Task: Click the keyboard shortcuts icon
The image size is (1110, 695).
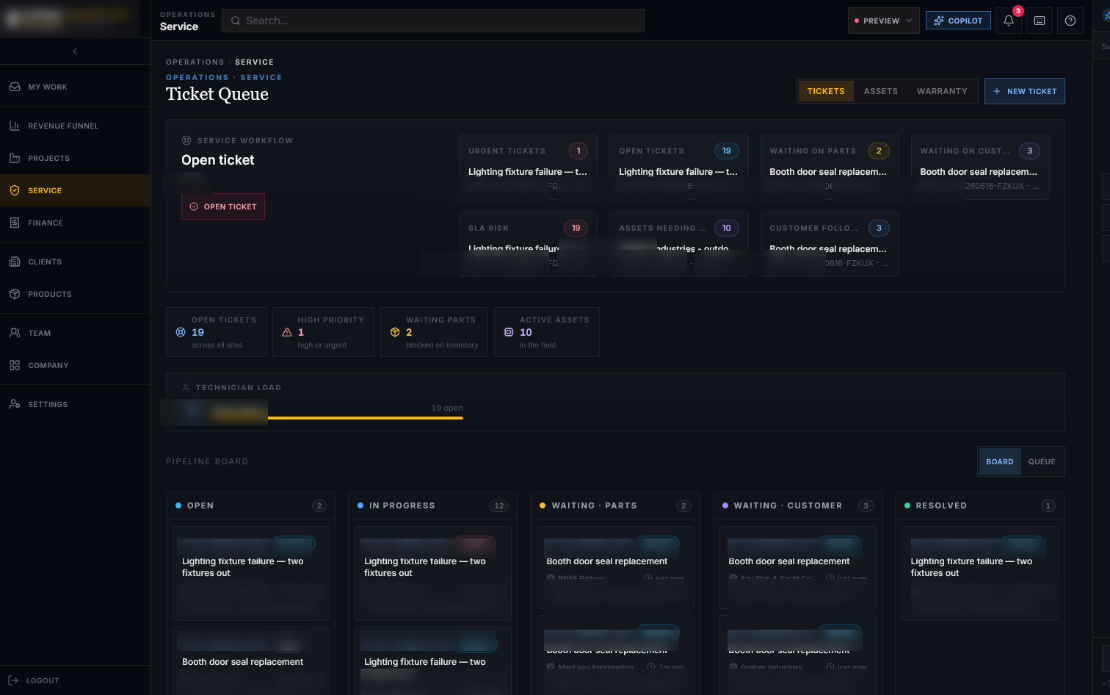Action: [1039, 21]
